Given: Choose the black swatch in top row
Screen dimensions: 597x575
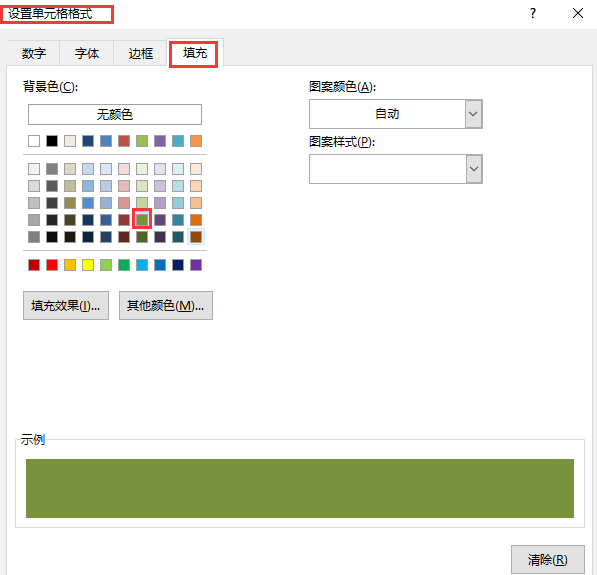Looking at the screenshot, I should [52, 141].
